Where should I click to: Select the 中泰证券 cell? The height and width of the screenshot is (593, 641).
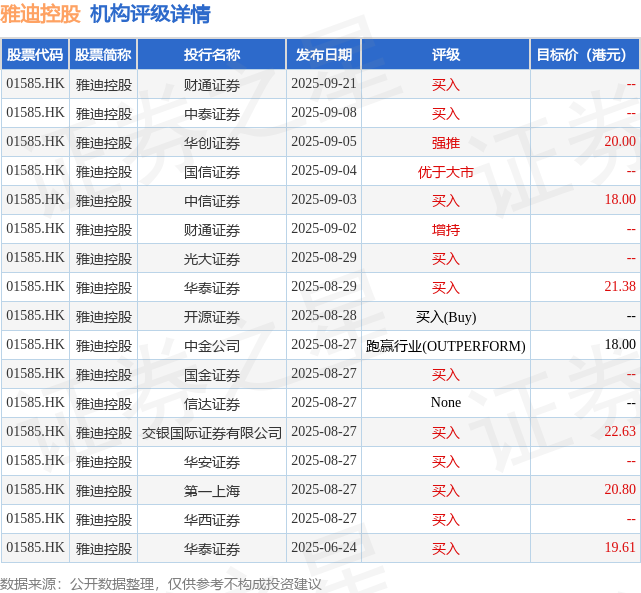tap(212, 113)
